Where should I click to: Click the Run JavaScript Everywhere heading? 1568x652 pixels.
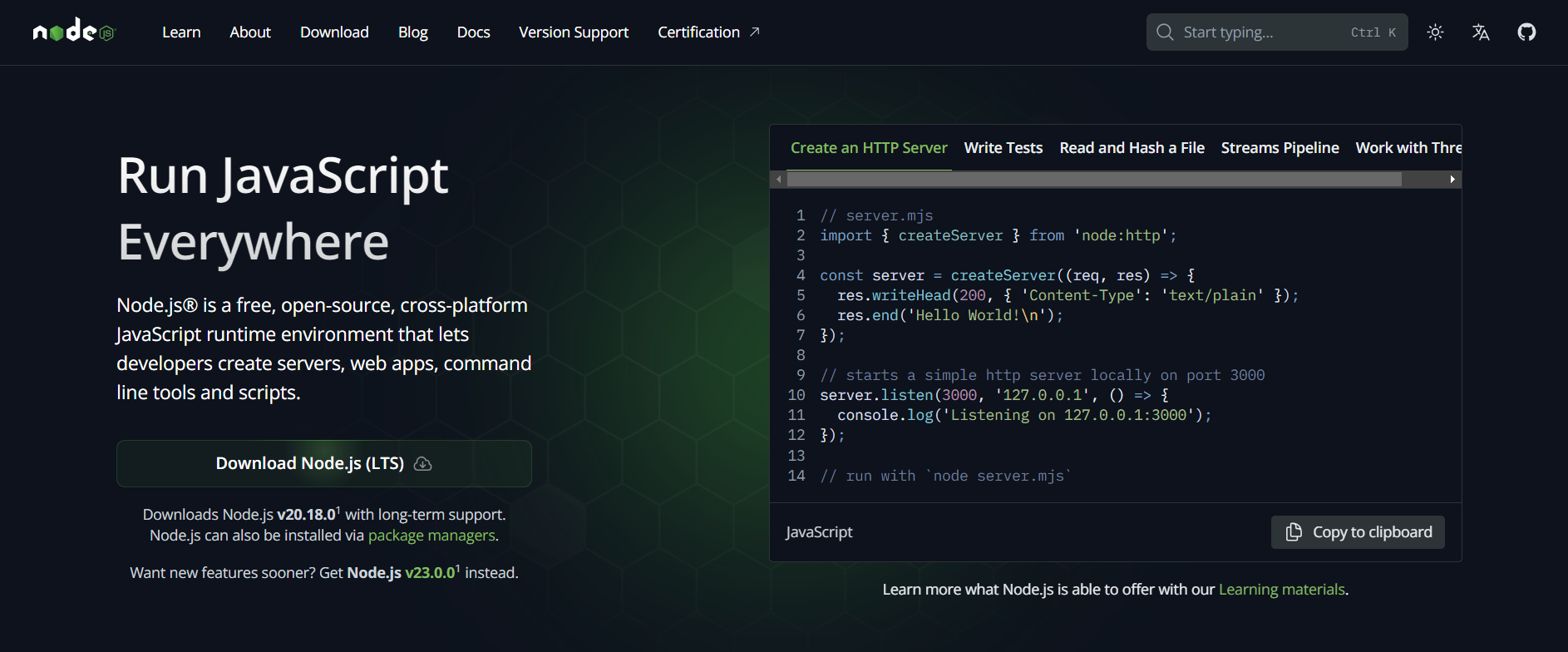[x=284, y=209]
